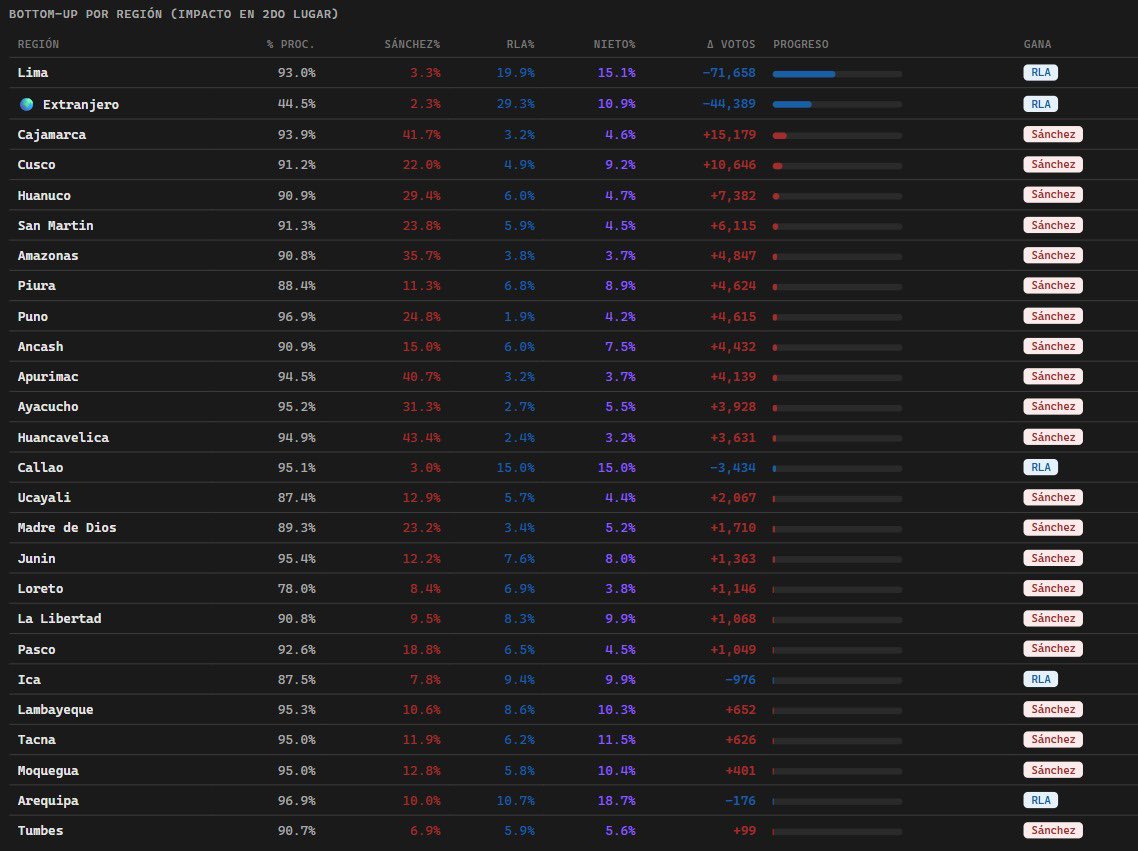Select the La Libertad region name

coord(60,619)
